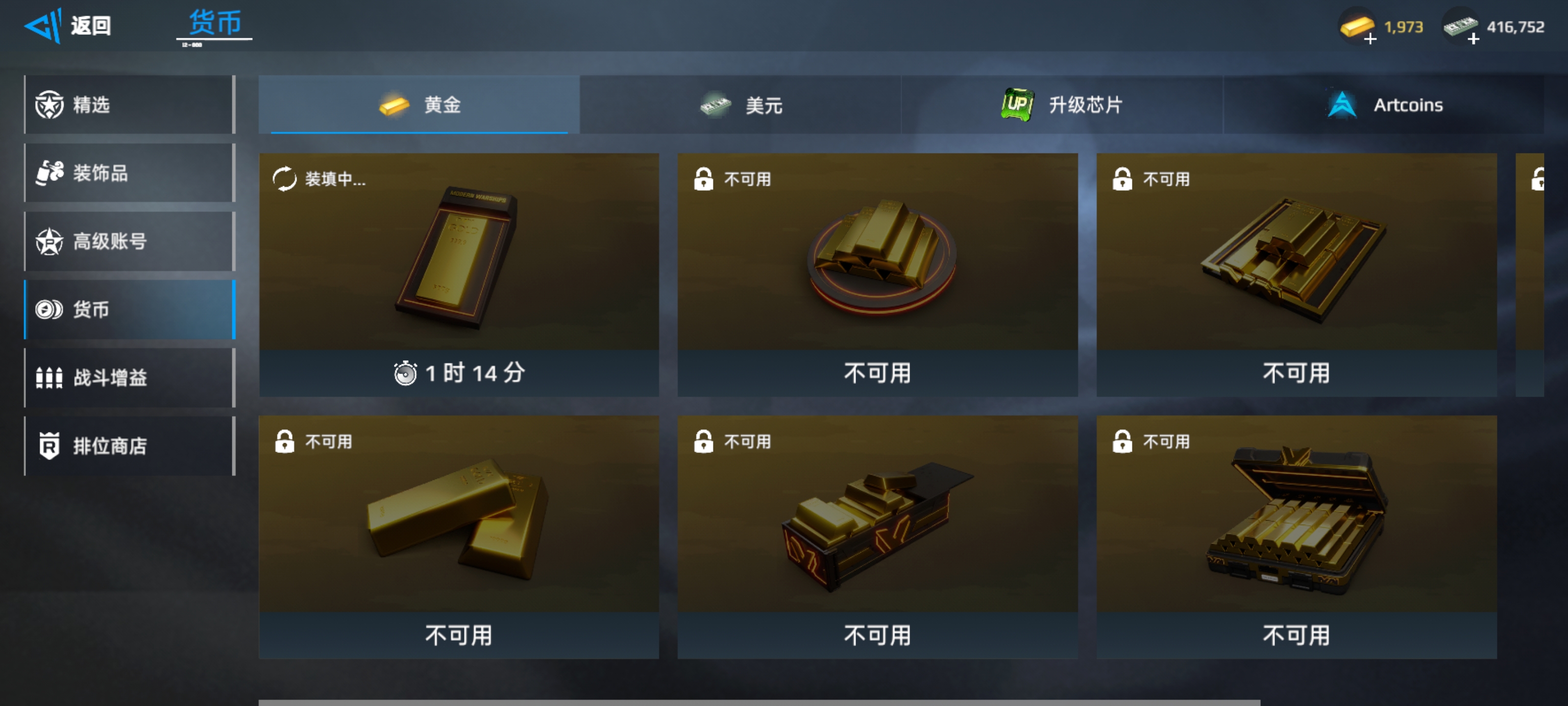Click the reloading spinner icon on first pack
This screenshot has height=706, width=1568.
[x=284, y=178]
